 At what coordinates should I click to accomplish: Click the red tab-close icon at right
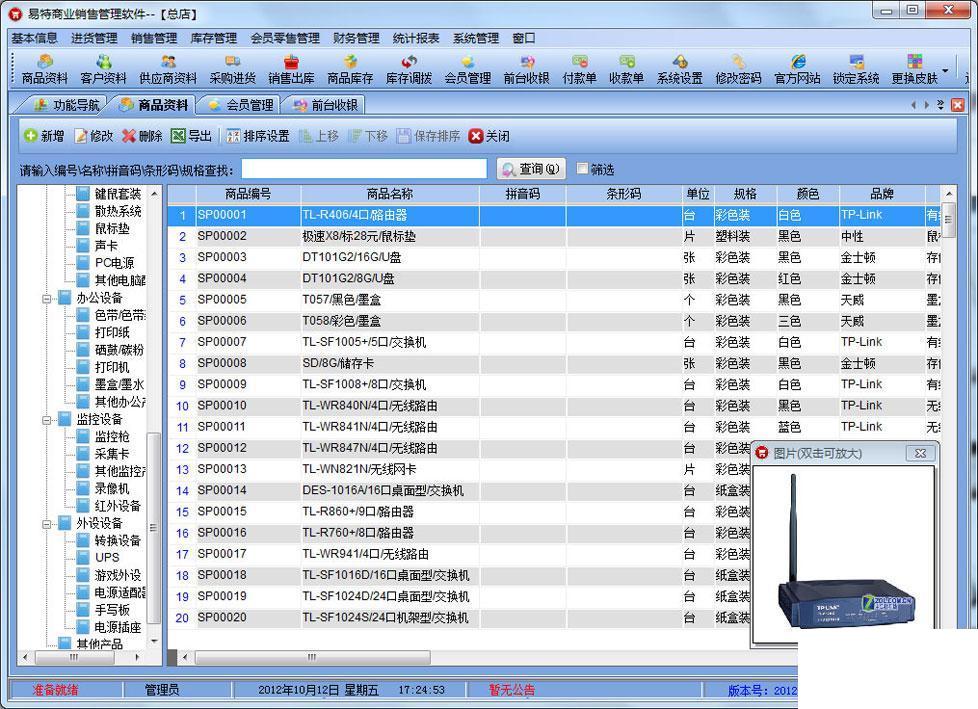pos(957,105)
